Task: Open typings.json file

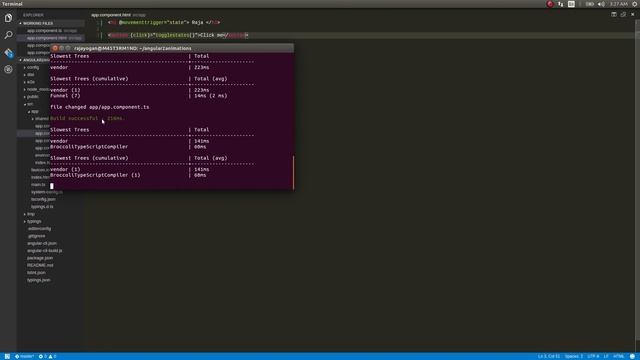Action: click(x=39, y=280)
